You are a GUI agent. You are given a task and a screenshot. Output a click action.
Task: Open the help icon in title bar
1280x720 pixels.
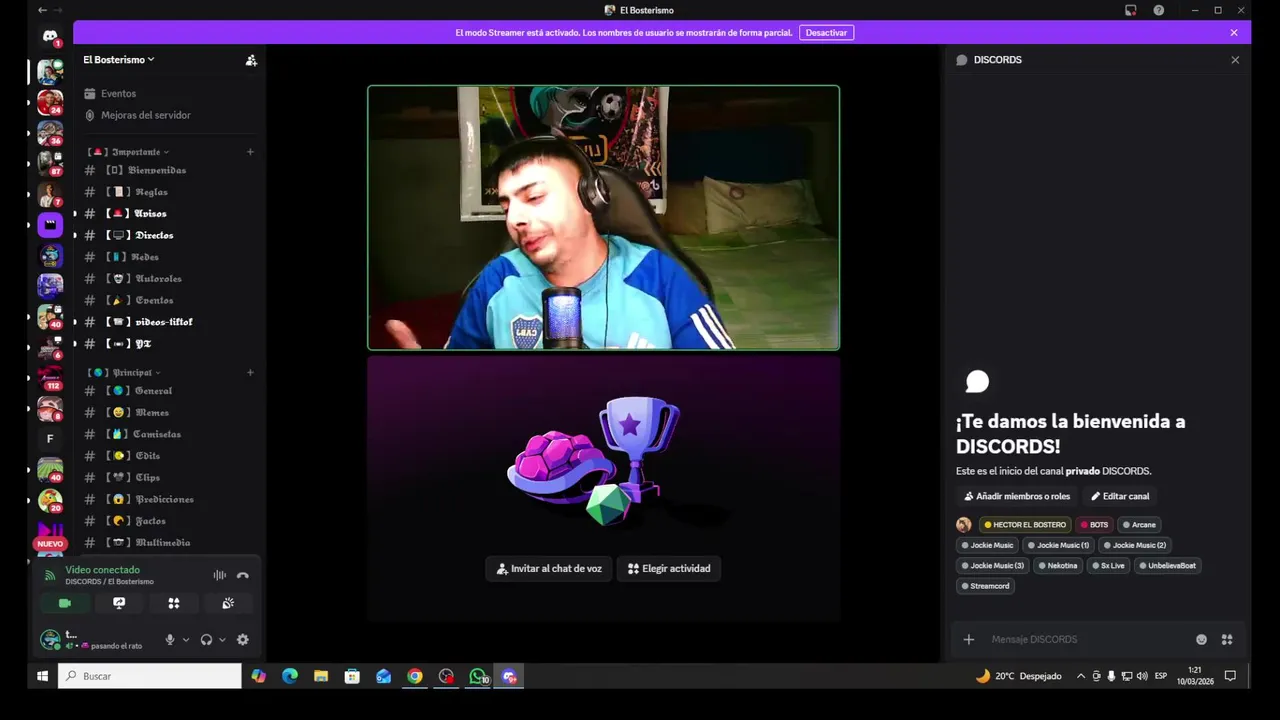tap(1158, 10)
